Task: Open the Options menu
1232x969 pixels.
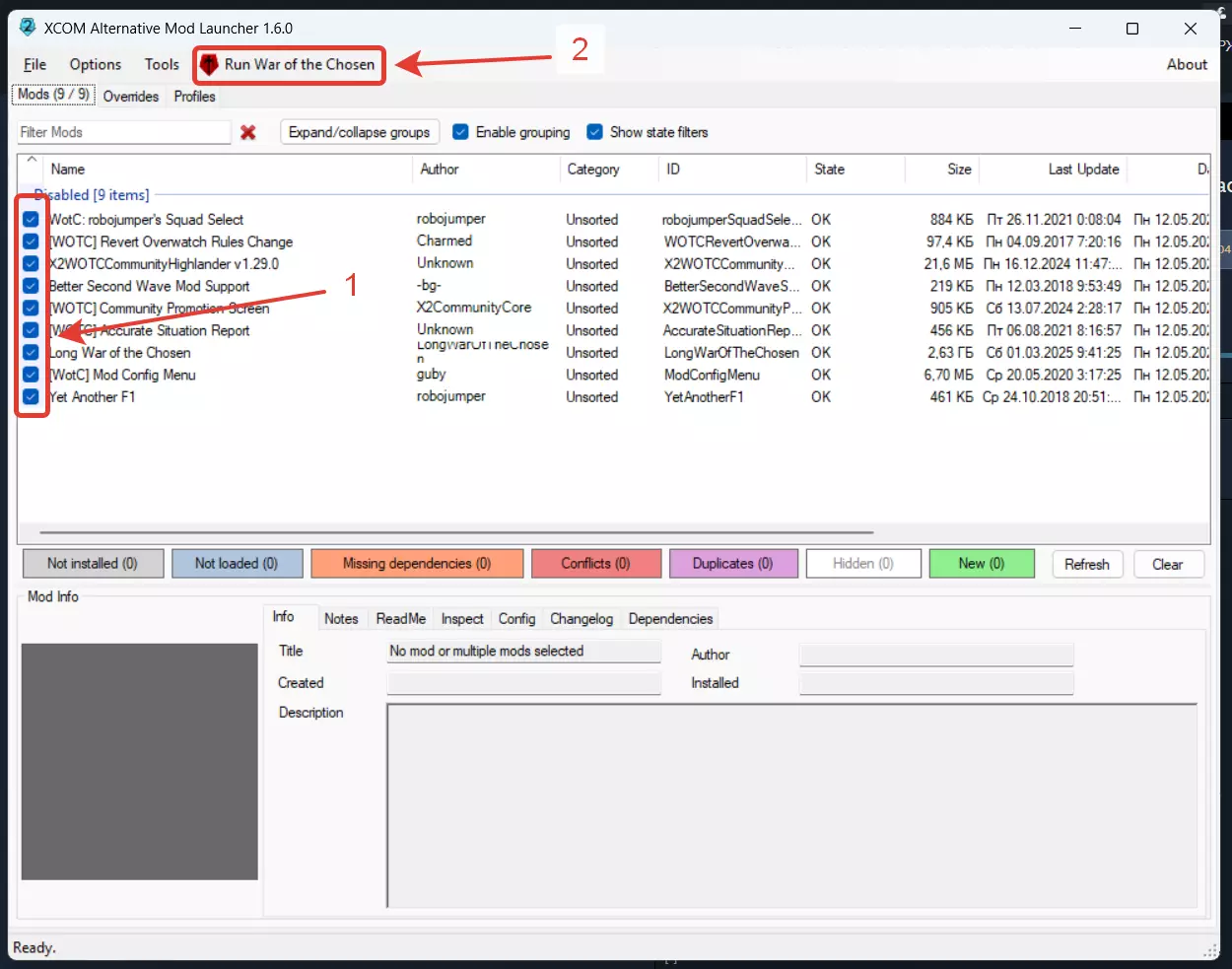Action: click(96, 65)
